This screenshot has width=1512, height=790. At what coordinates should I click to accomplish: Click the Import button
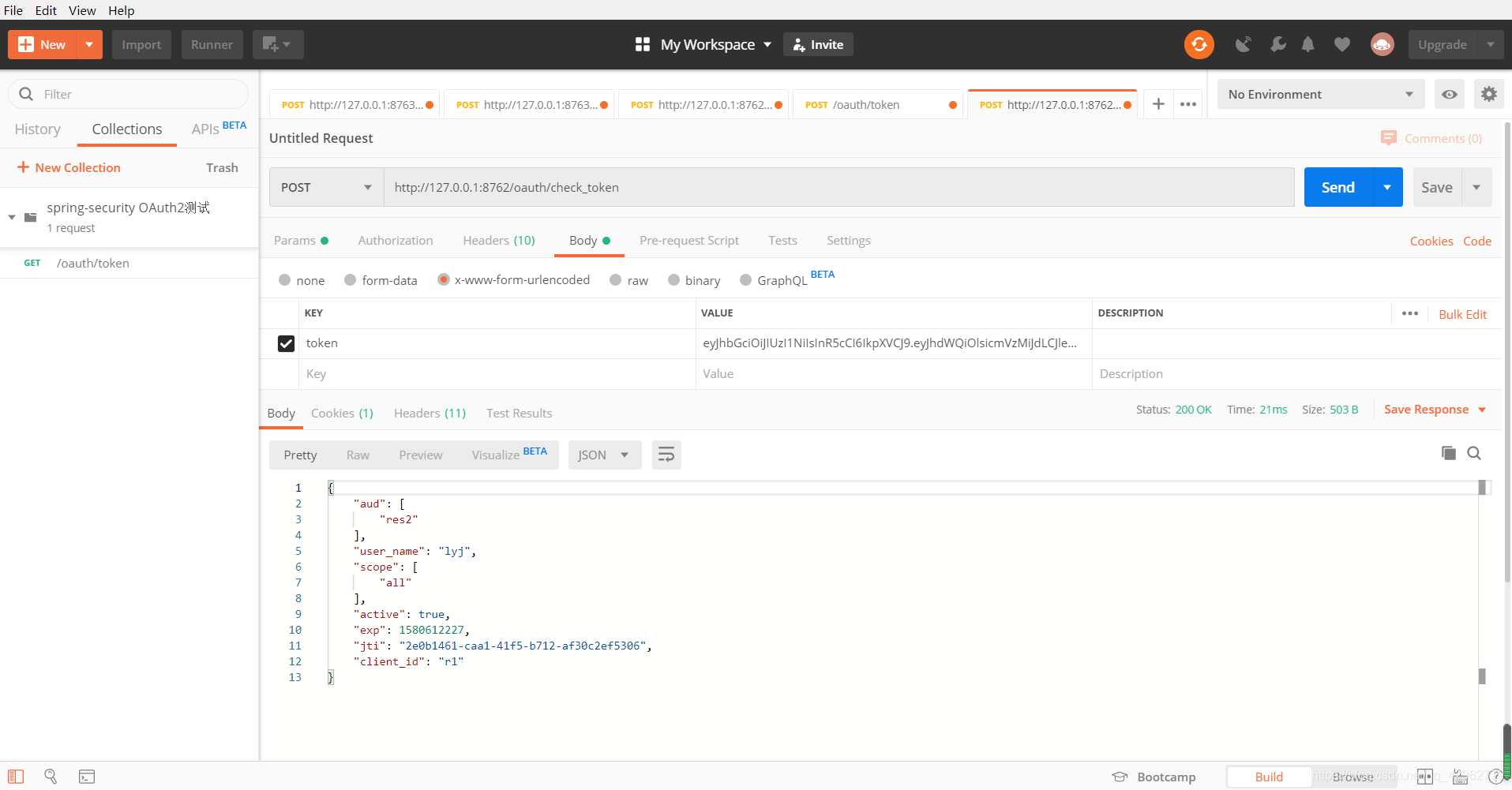(x=141, y=44)
